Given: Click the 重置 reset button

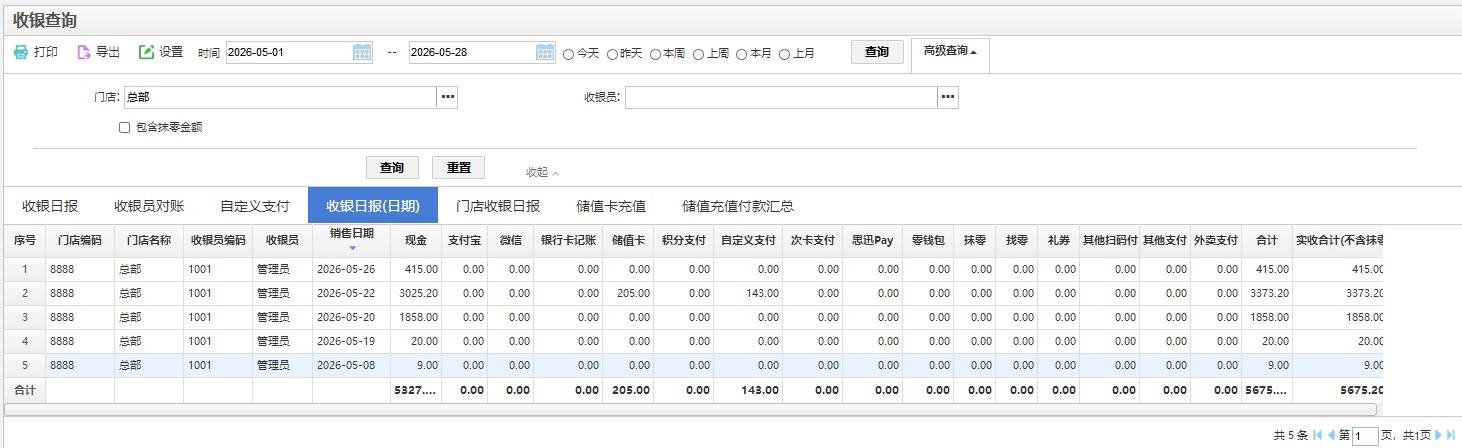Looking at the screenshot, I should point(459,167).
